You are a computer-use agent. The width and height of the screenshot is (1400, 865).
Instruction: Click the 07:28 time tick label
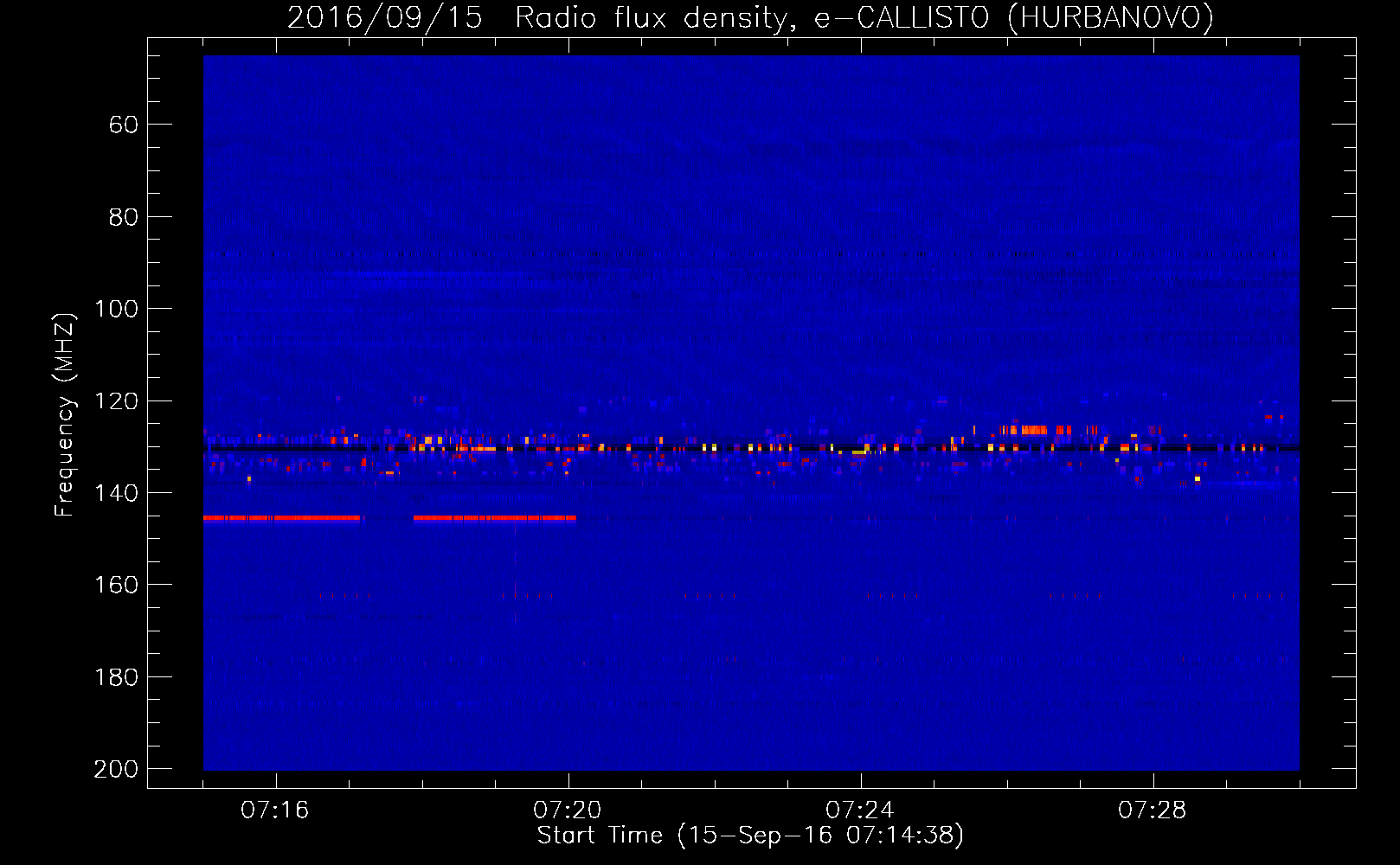point(1153,810)
